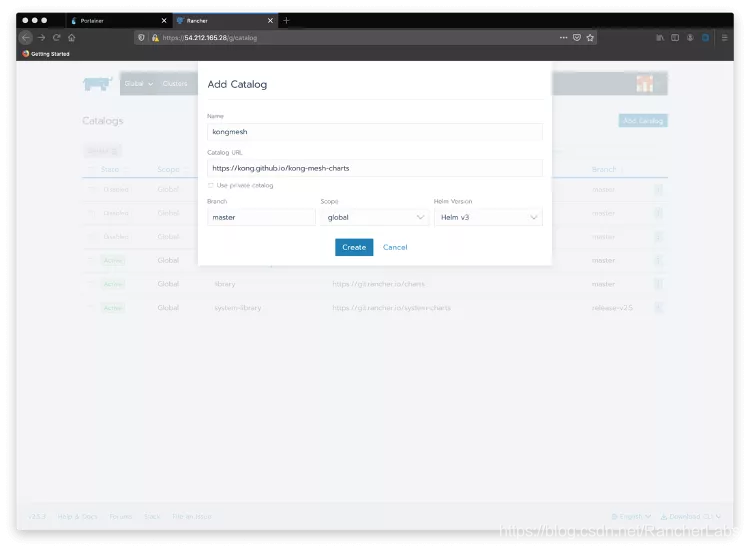750x550 pixels.
Task: Go forward with the browser forward arrow
Action: [41, 37]
